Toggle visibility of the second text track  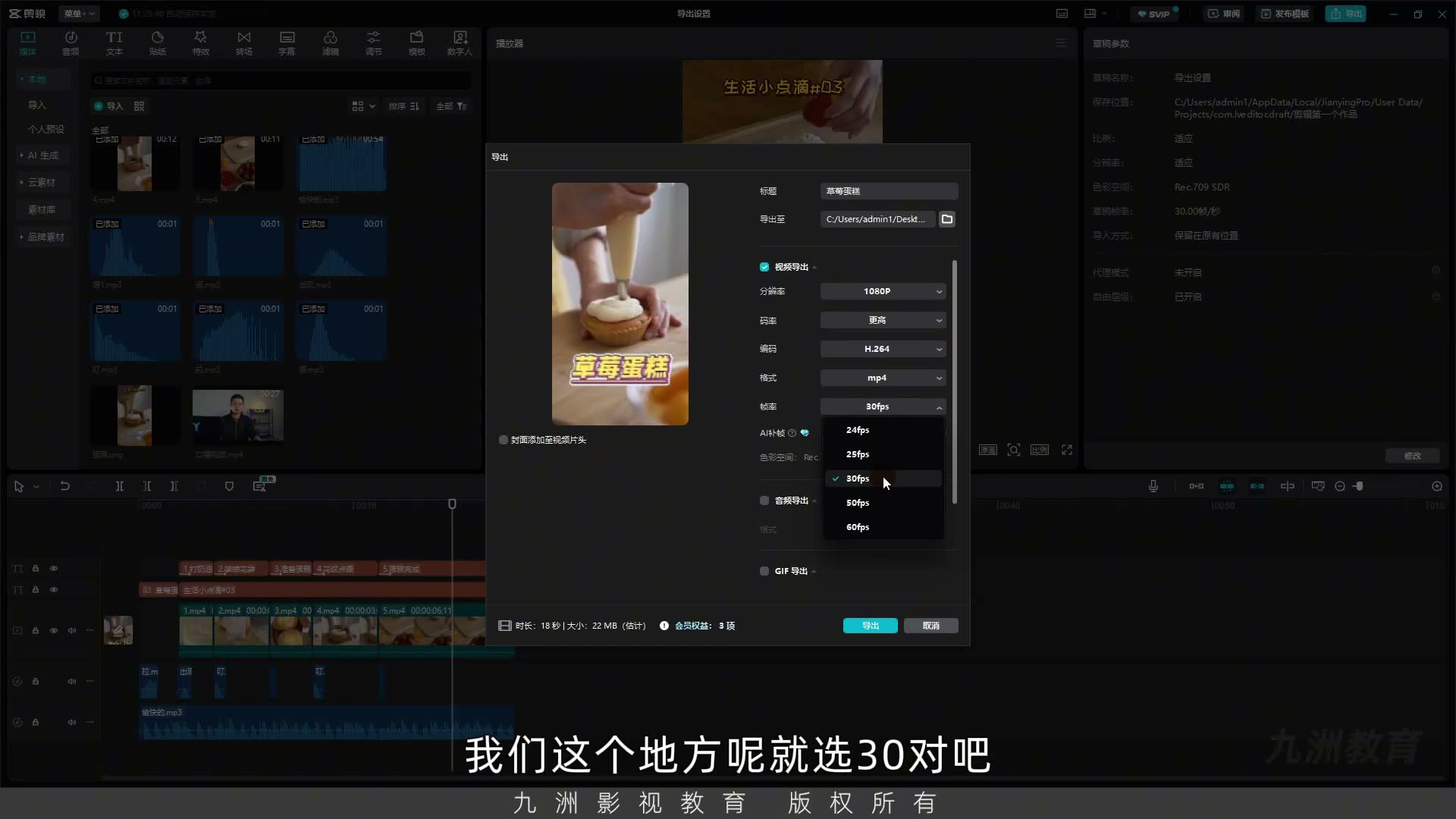click(54, 589)
